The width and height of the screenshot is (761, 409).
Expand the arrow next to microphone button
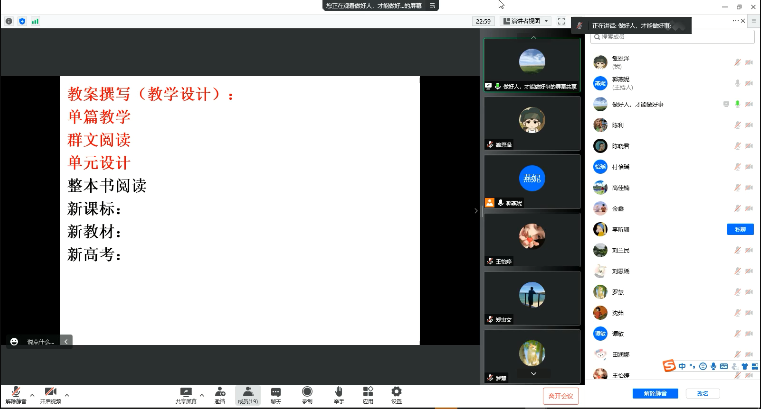coord(31,391)
